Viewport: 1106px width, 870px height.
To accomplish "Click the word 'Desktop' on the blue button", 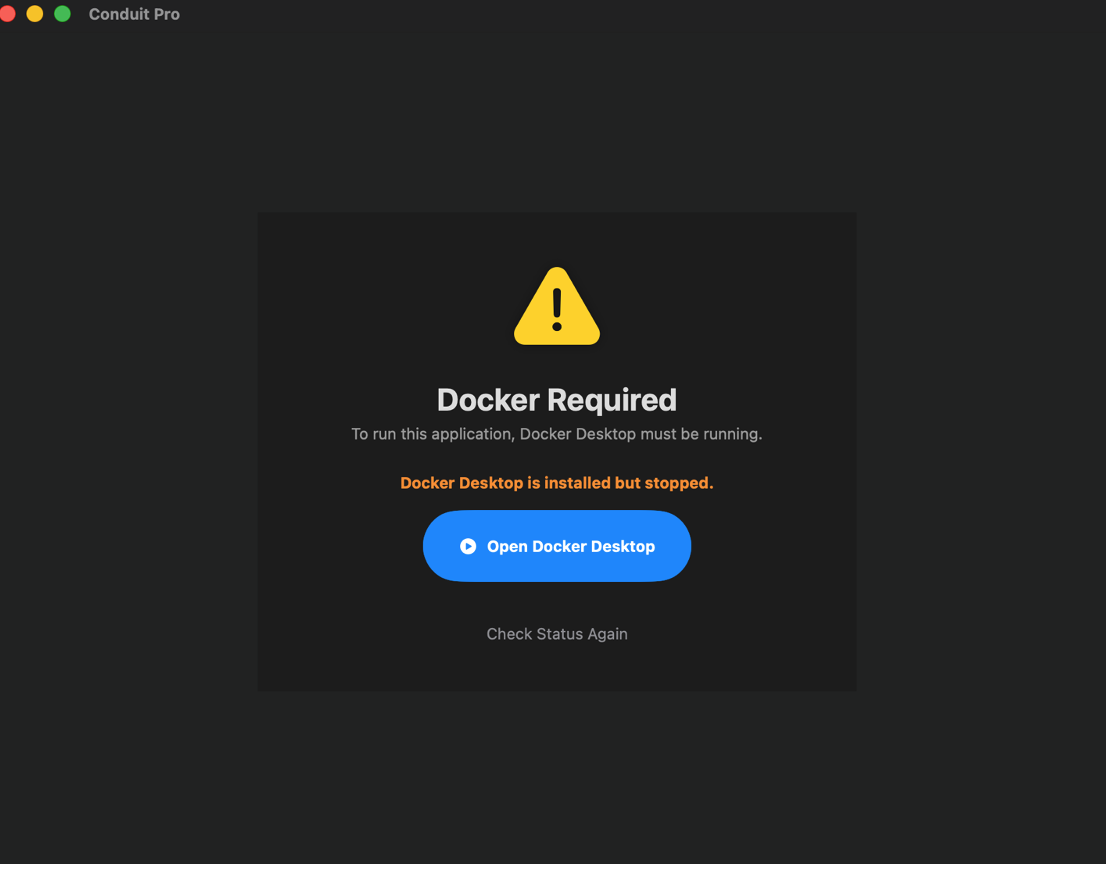I will click(622, 546).
